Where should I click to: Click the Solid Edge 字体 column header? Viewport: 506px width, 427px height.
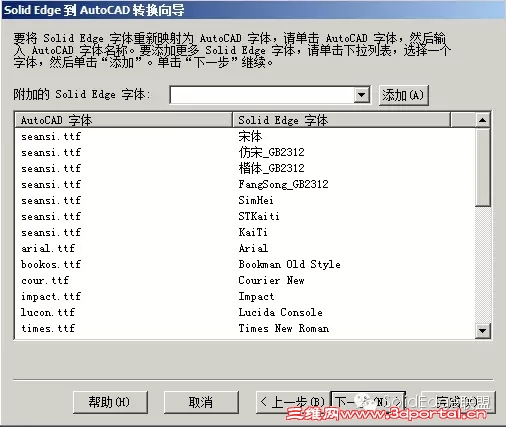click(341, 120)
